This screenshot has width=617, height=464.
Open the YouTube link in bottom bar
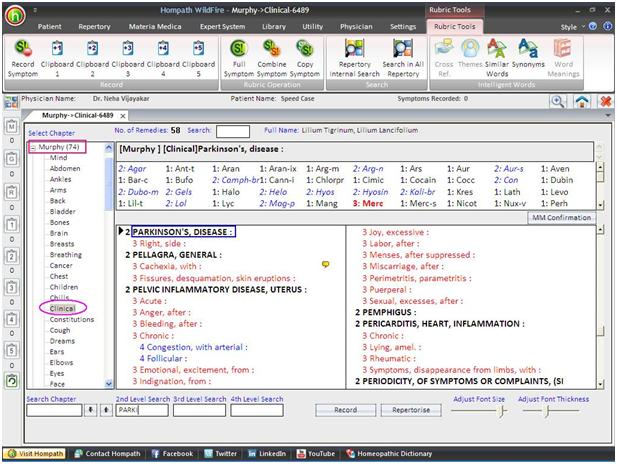click(316, 453)
